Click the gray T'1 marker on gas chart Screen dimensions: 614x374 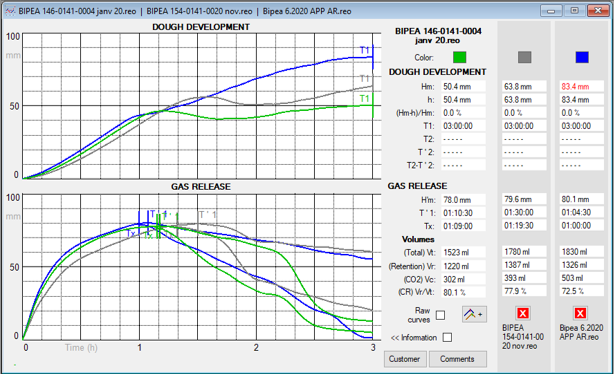pos(208,215)
